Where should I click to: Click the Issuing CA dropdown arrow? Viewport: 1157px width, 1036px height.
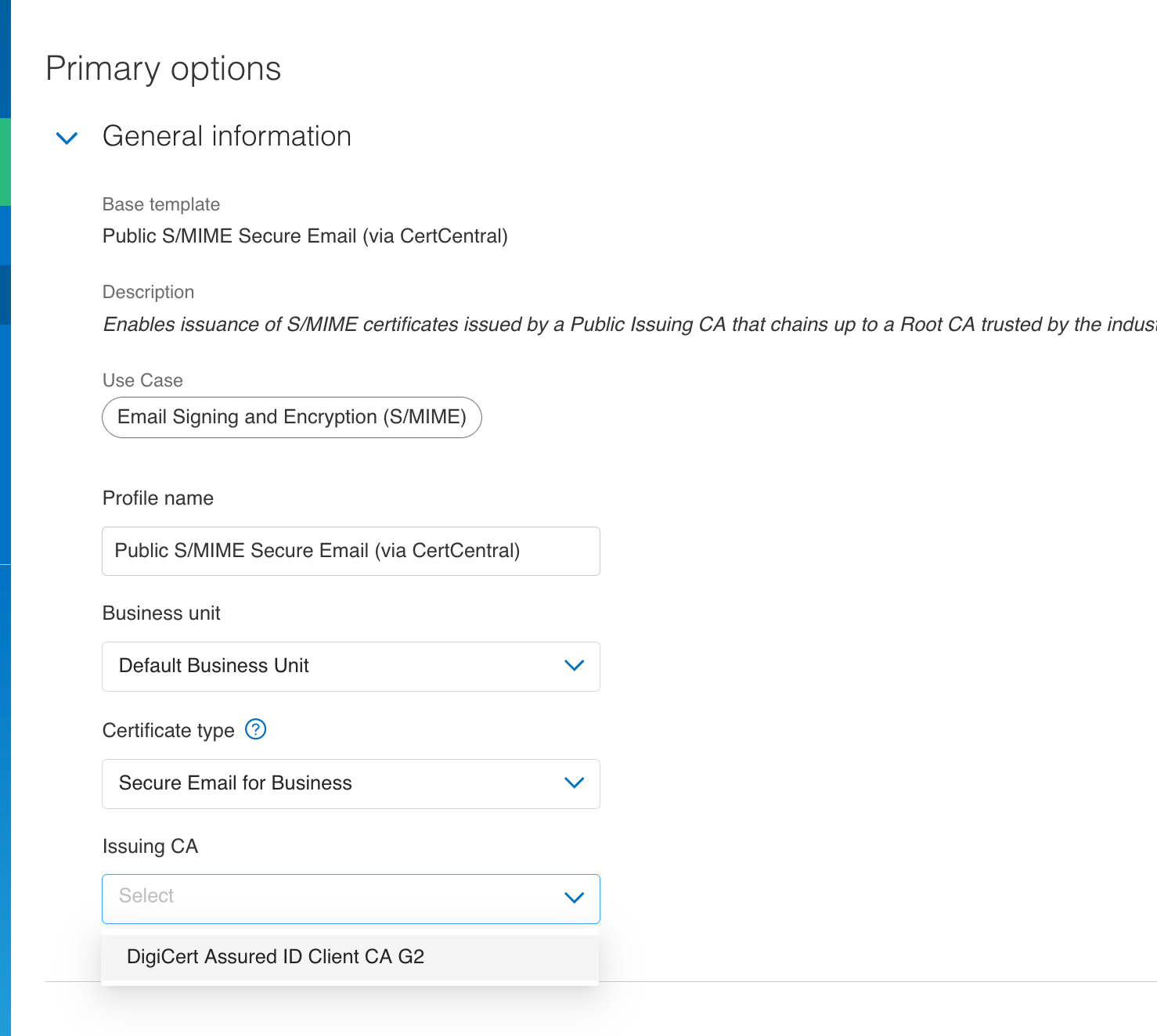pos(574,898)
